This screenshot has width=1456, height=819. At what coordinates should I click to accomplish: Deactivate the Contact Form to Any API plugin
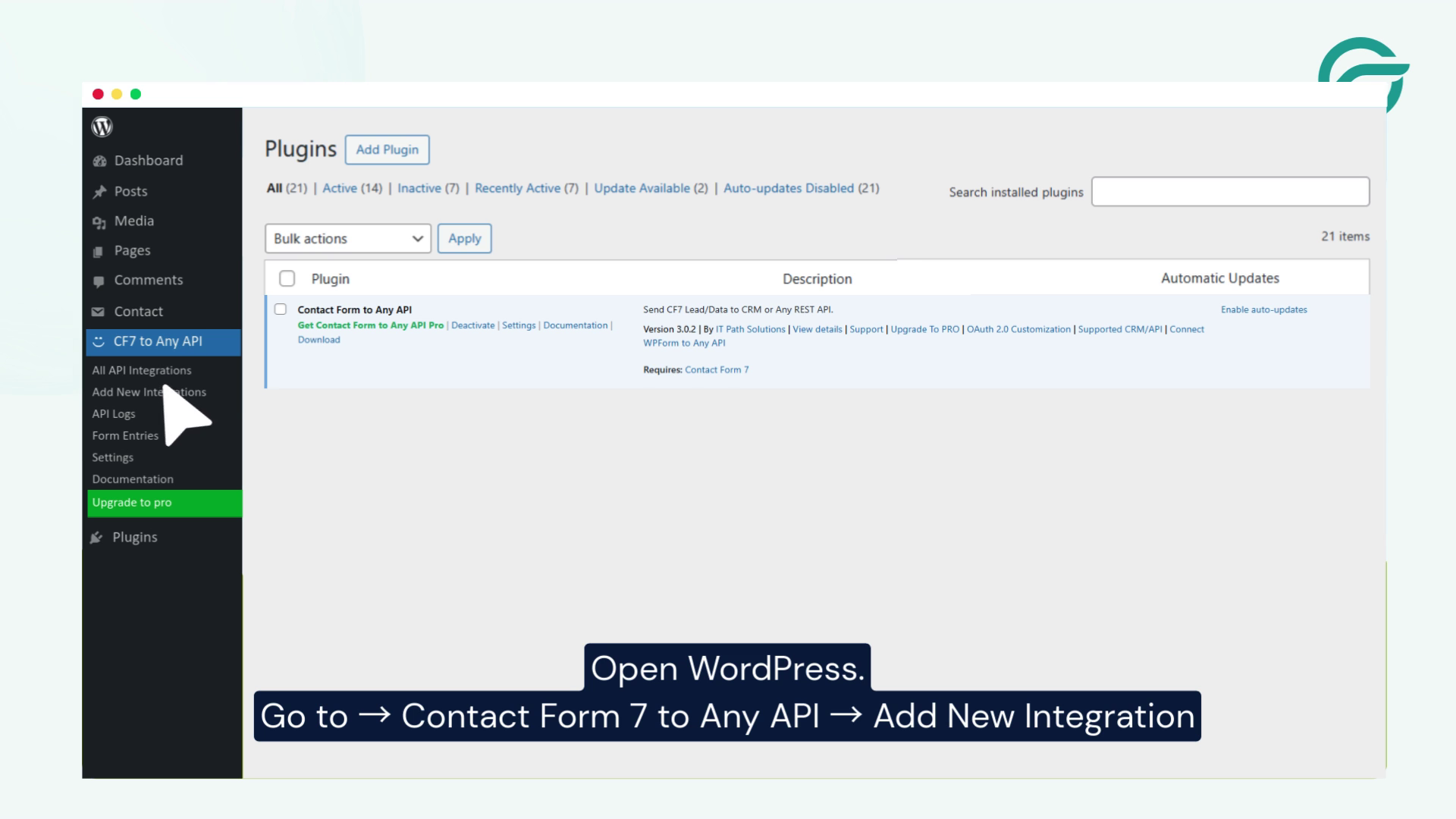(473, 325)
